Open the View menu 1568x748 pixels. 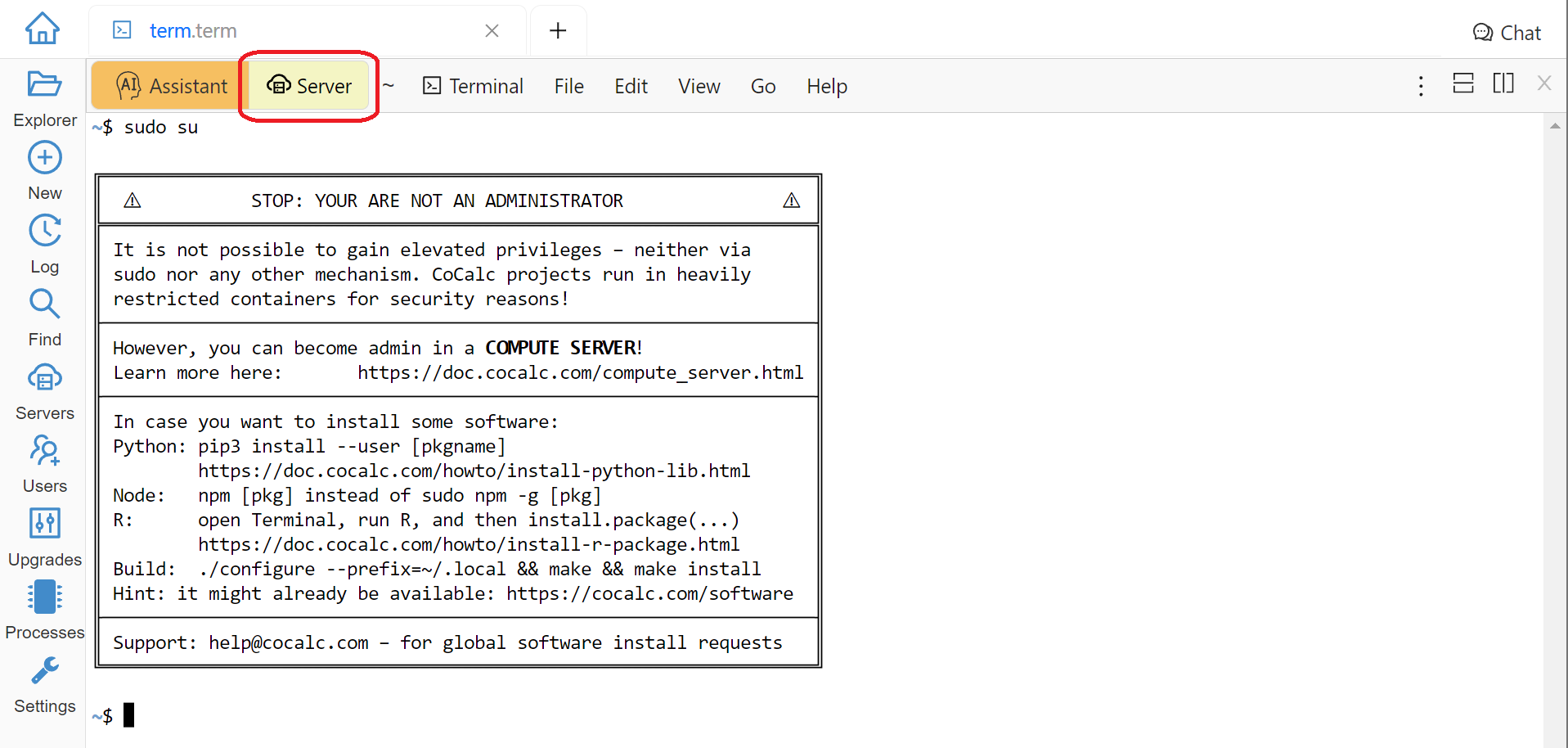[699, 86]
